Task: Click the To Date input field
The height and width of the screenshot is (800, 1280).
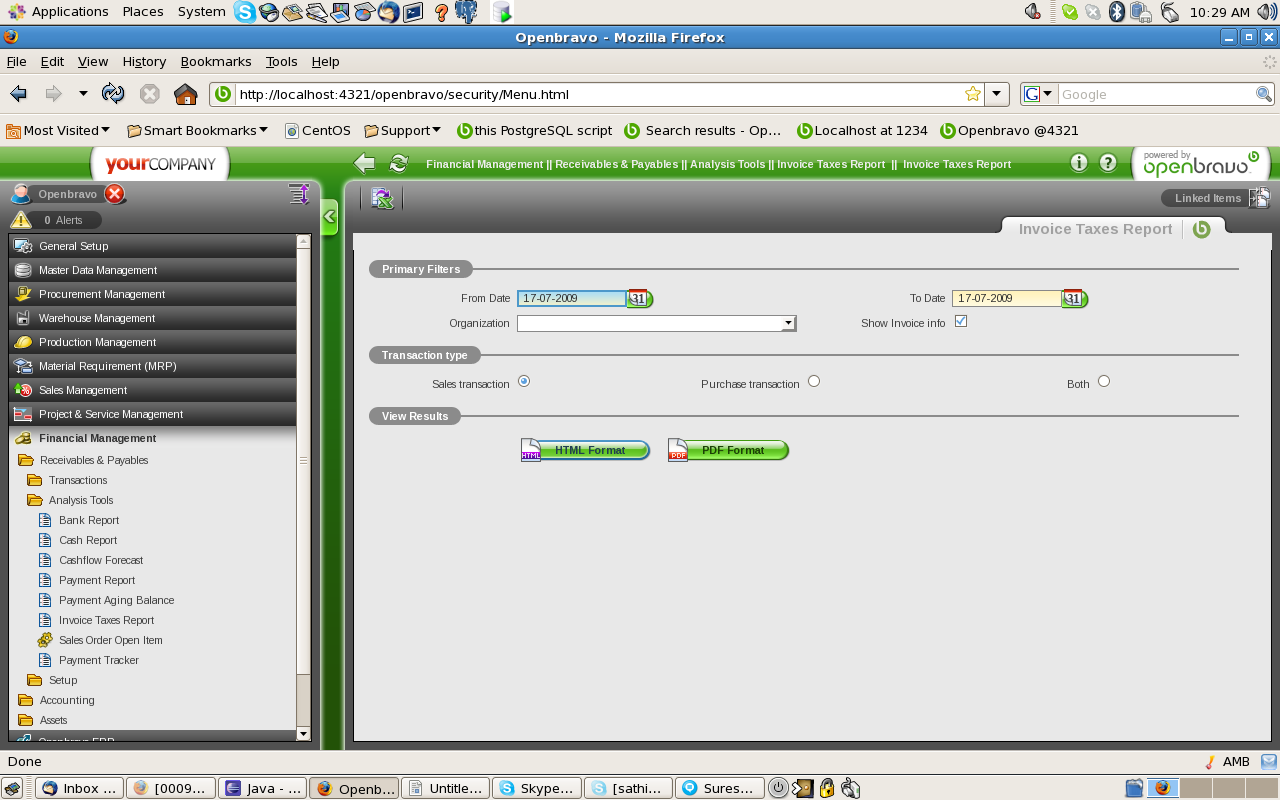Action: pos(1007,298)
